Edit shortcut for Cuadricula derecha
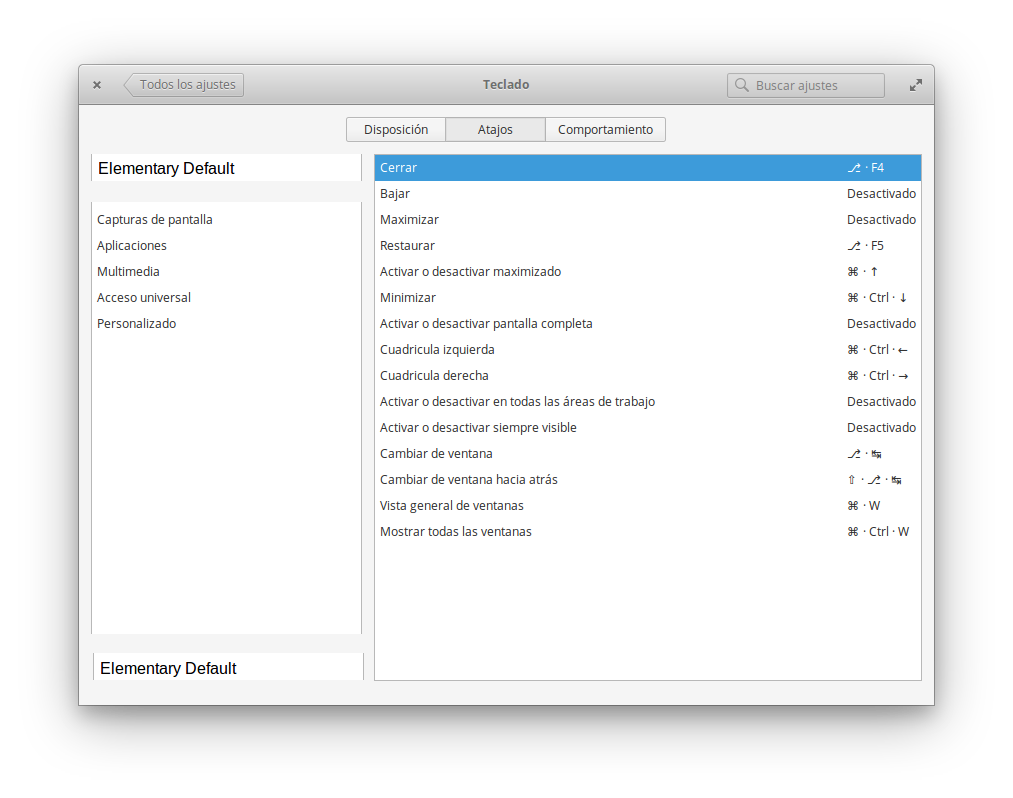Screen dimensions: 1013x798 (x=877, y=375)
